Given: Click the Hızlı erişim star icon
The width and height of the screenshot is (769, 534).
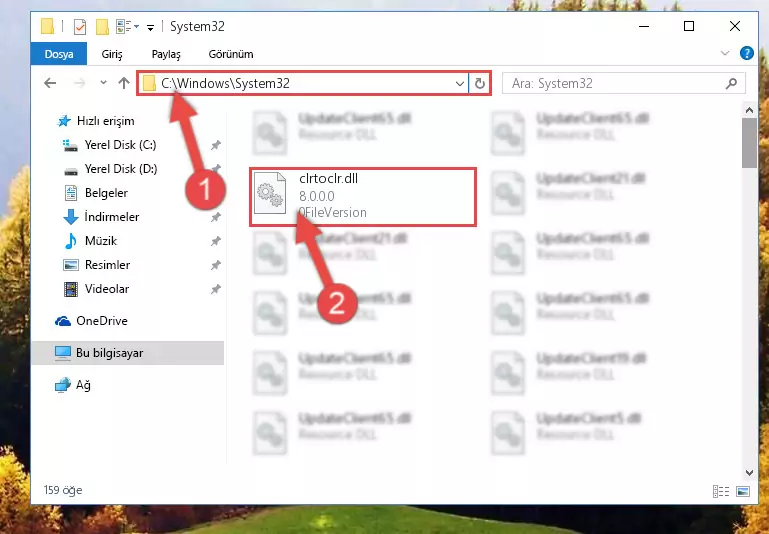Looking at the screenshot, I should 64,121.
